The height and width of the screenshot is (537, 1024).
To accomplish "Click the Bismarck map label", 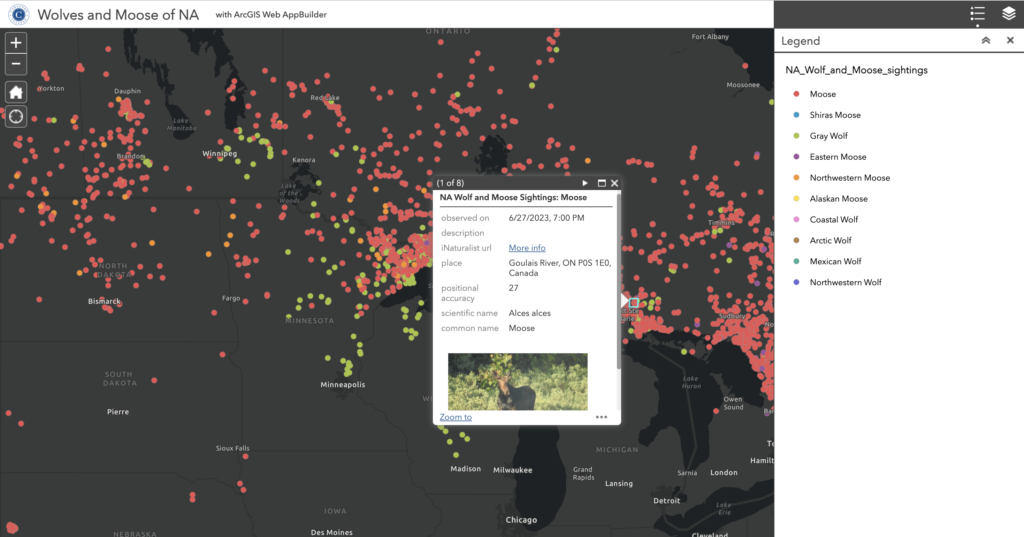I will (104, 301).
